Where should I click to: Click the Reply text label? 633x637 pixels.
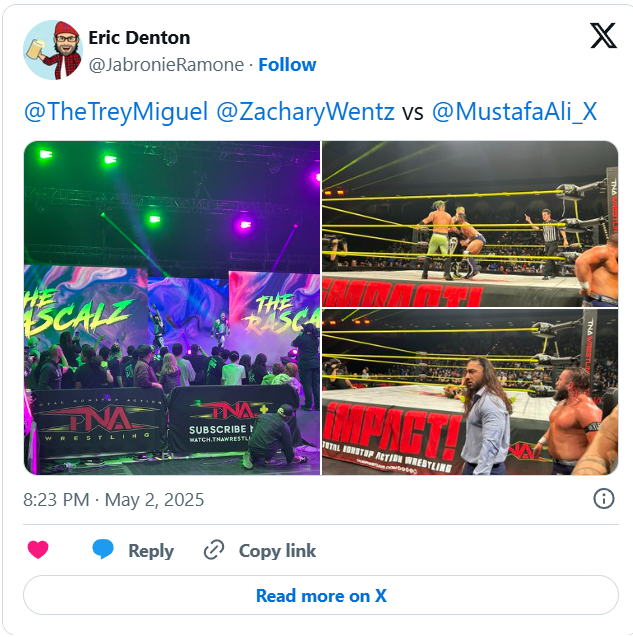[151, 551]
